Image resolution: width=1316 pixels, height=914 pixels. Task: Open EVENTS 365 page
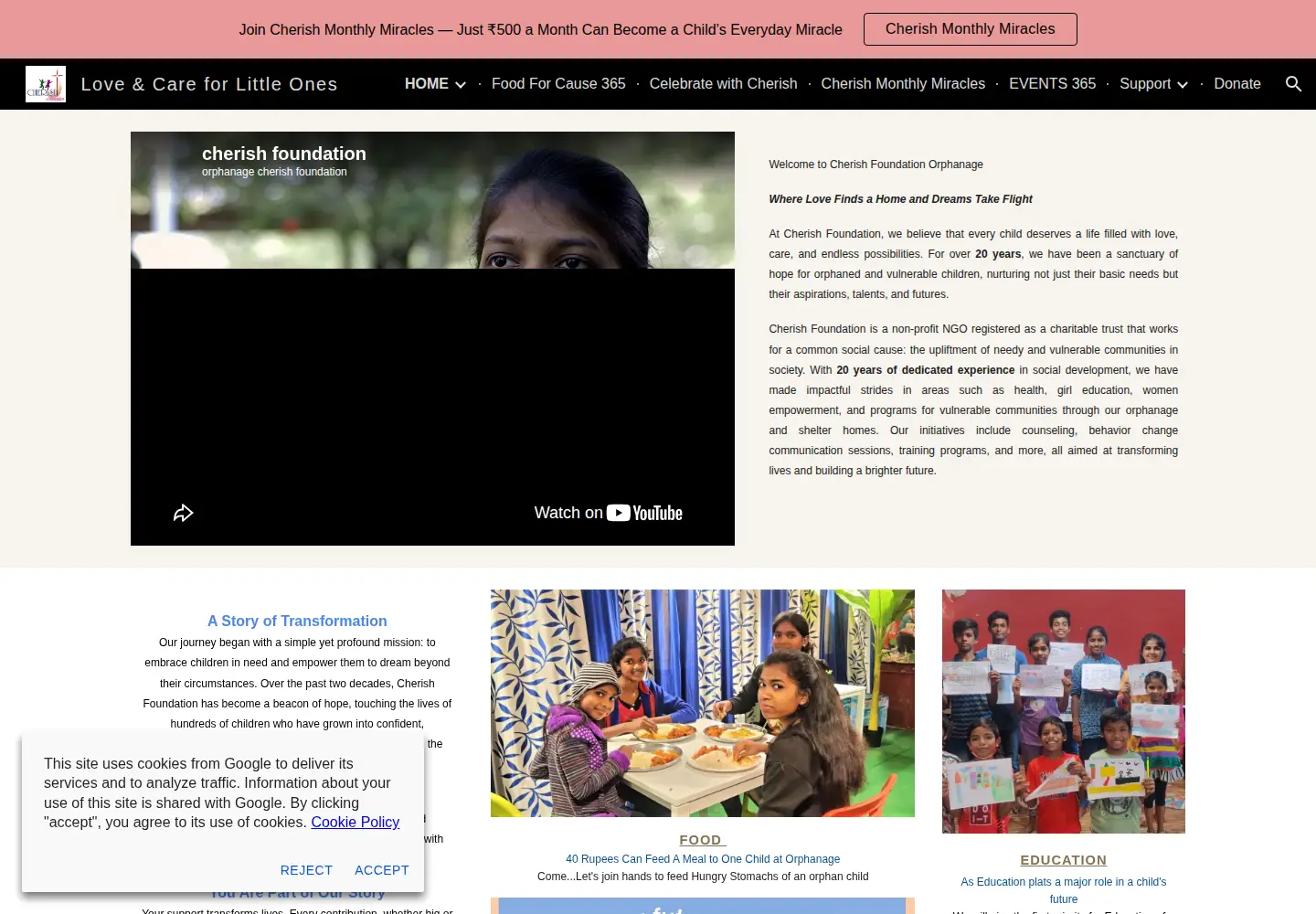pyautogui.click(x=1052, y=84)
